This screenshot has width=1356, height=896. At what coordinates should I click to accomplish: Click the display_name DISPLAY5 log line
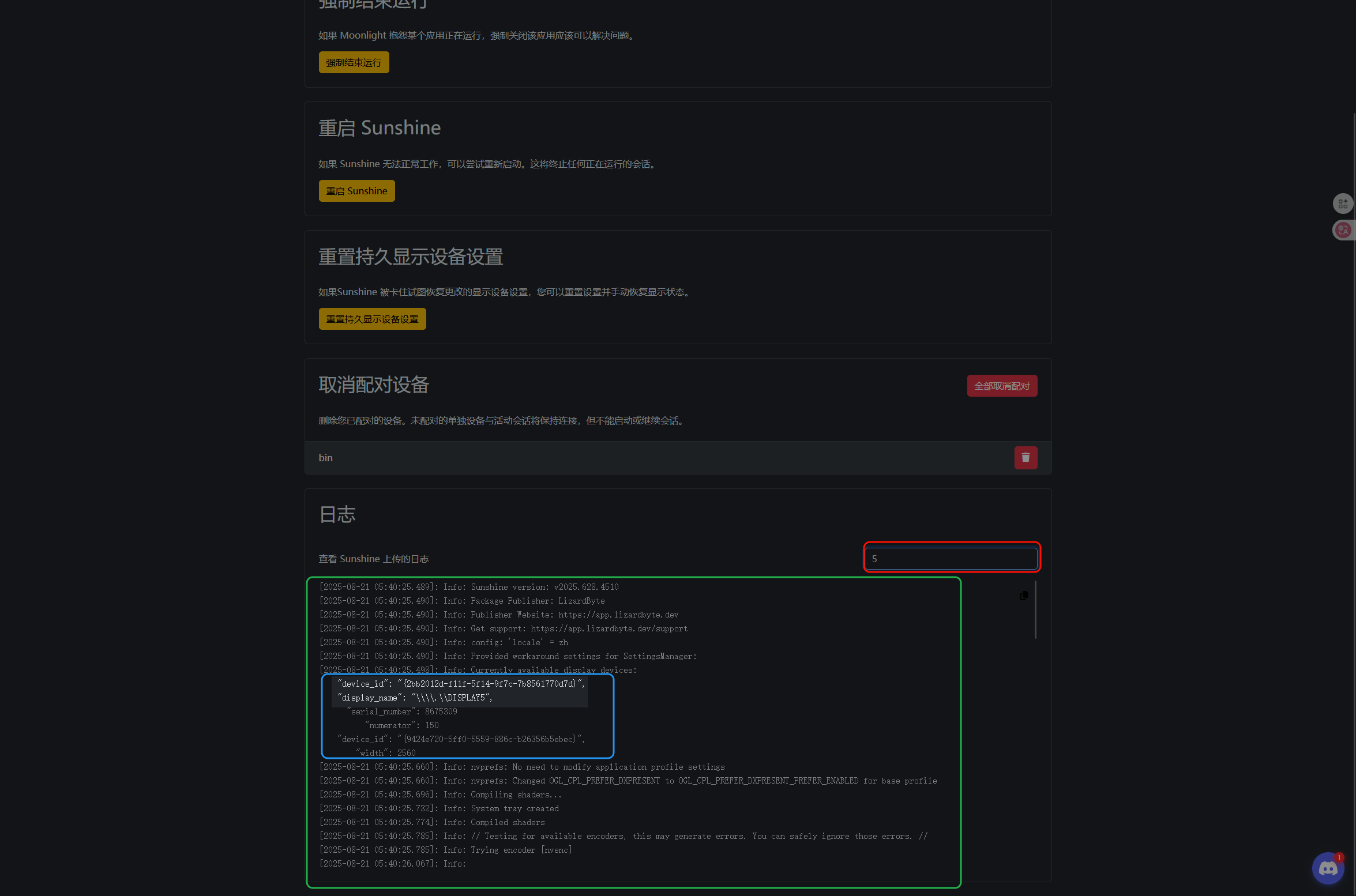coord(414,698)
